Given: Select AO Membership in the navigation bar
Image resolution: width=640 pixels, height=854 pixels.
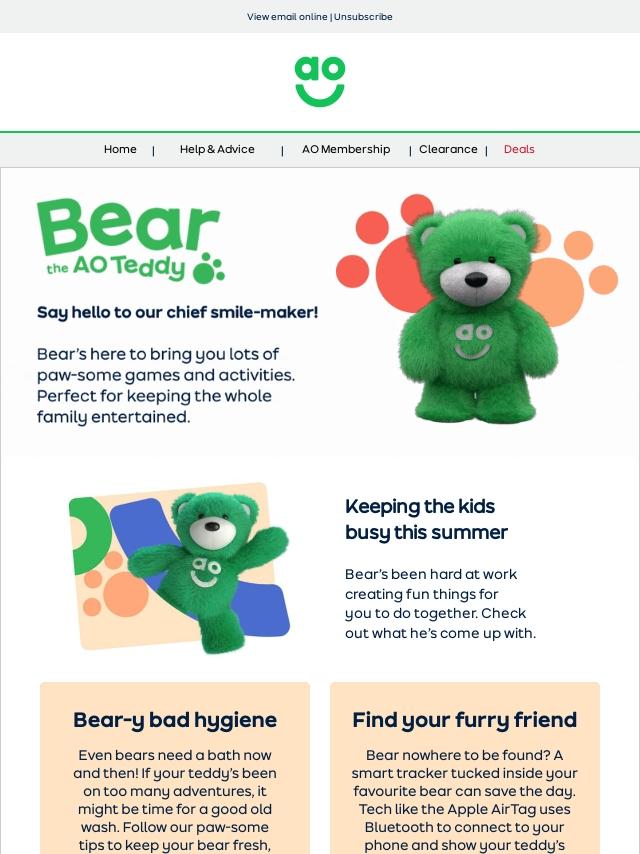Looking at the screenshot, I should tap(346, 149).
